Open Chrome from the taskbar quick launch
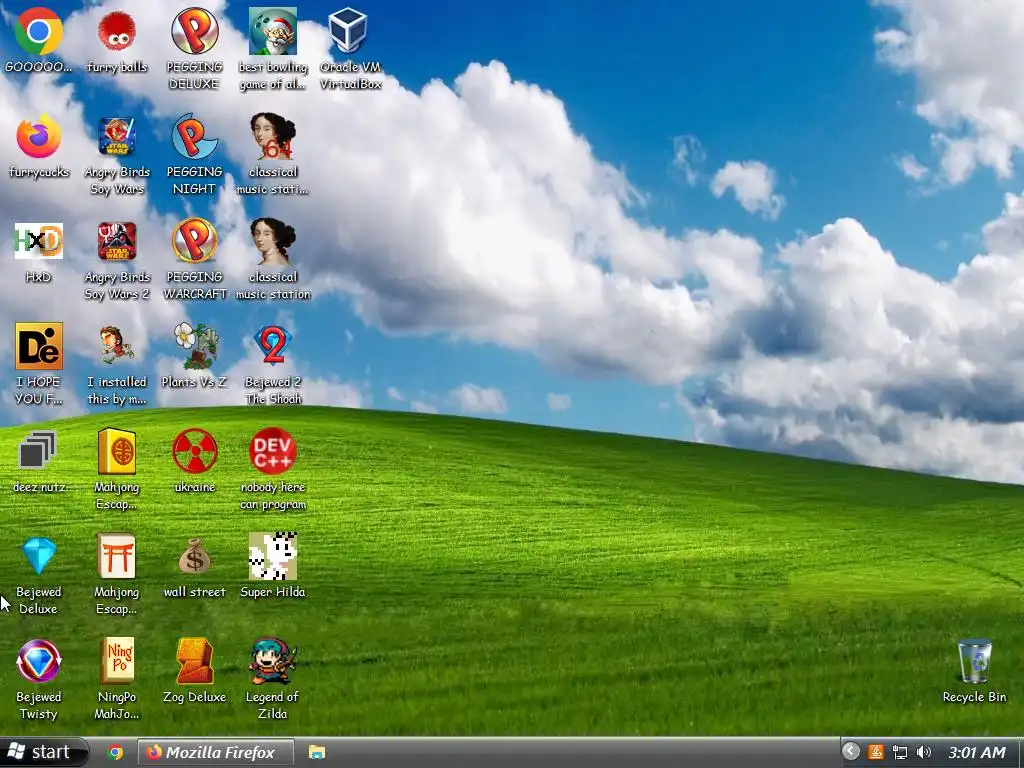The width and height of the screenshot is (1024, 768). tap(116, 752)
